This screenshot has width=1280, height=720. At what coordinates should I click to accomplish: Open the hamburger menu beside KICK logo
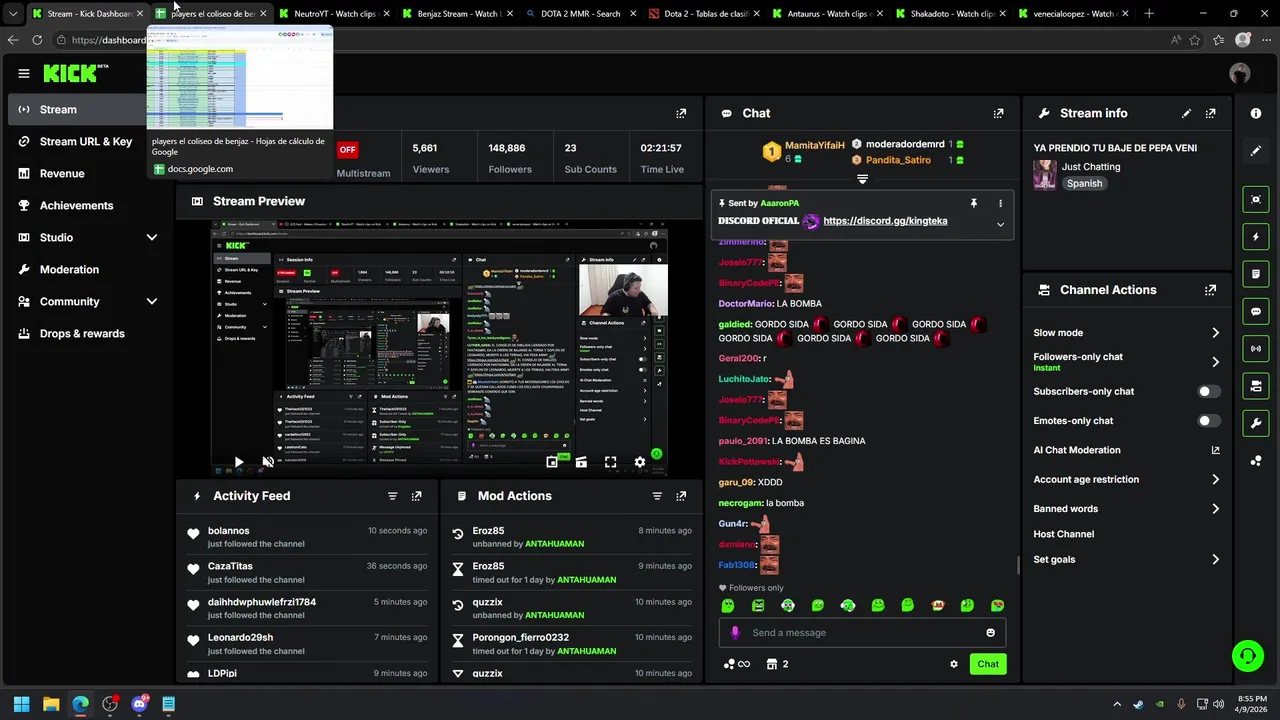(24, 73)
